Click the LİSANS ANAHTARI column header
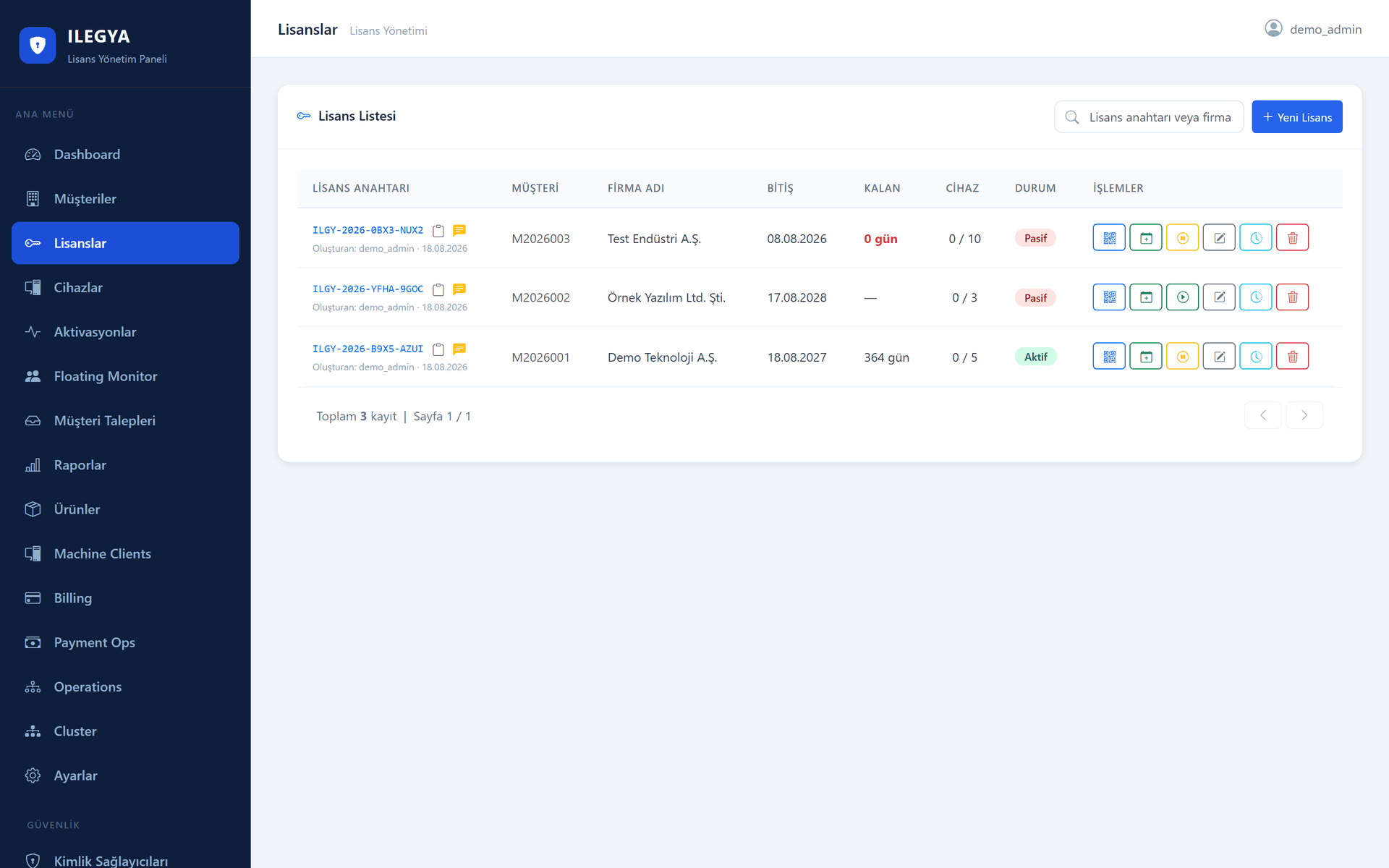Image resolution: width=1389 pixels, height=868 pixels. tap(360, 188)
